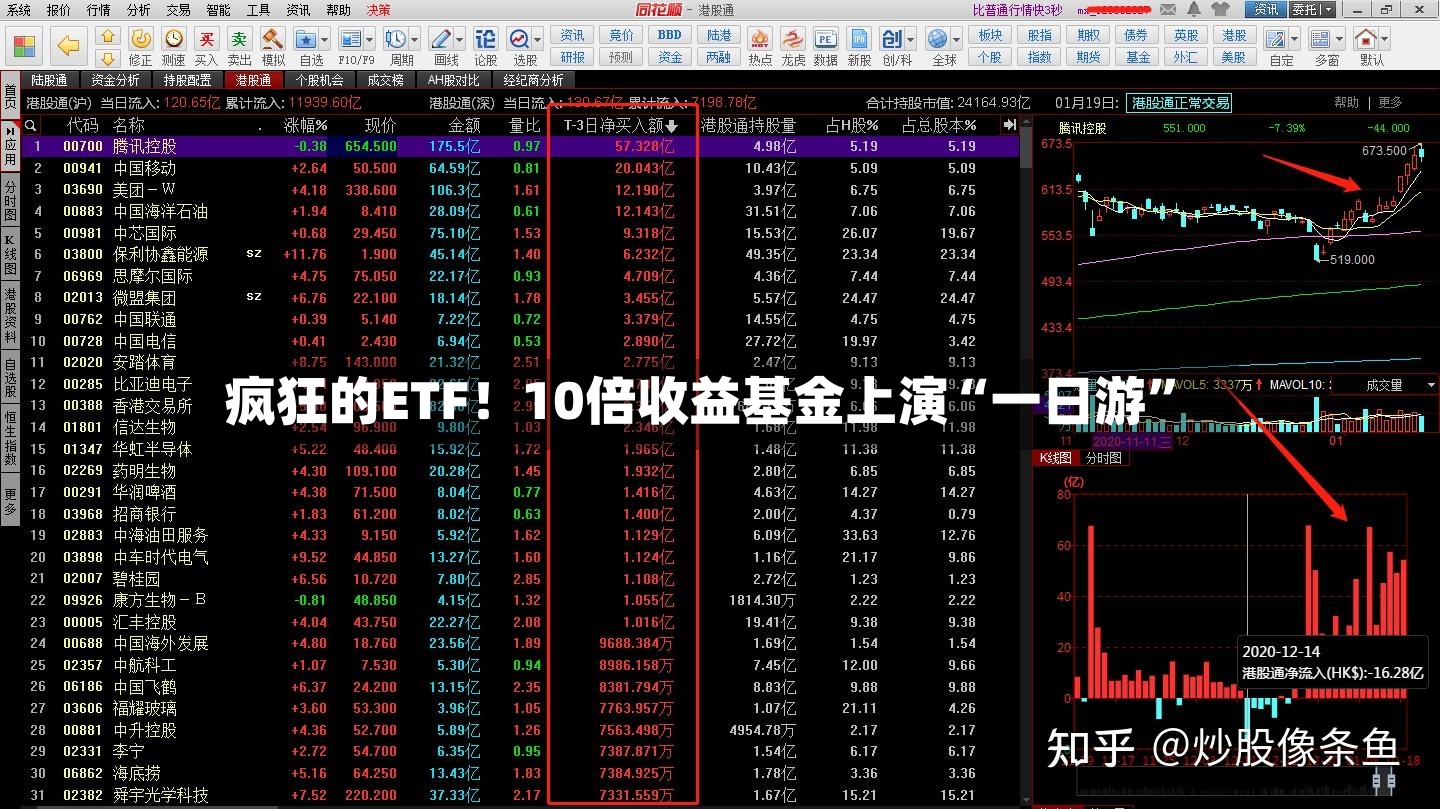Switch to the 经纪商分析 tab
This screenshot has height=809, width=1440.
pos(533,80)
